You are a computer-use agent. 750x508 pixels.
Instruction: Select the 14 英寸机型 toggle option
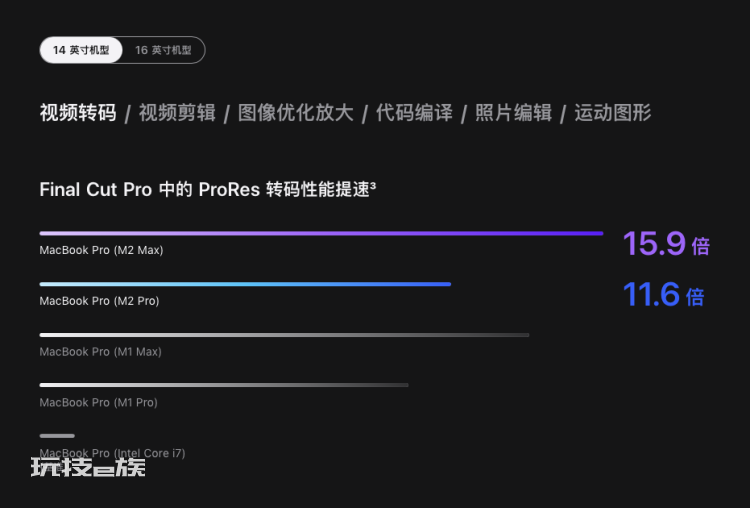[81, 50]
